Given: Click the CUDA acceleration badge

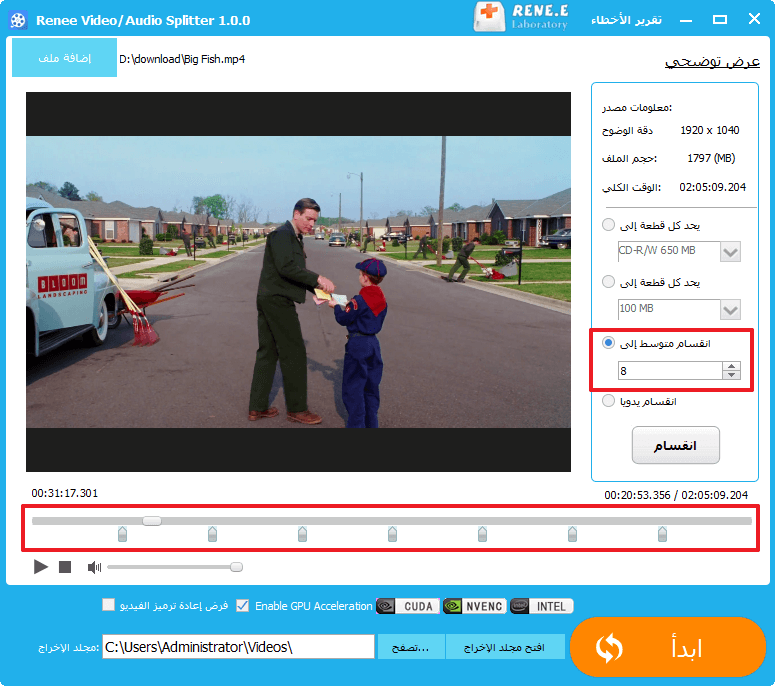Looking at the screenshot, I should (408, 606).
